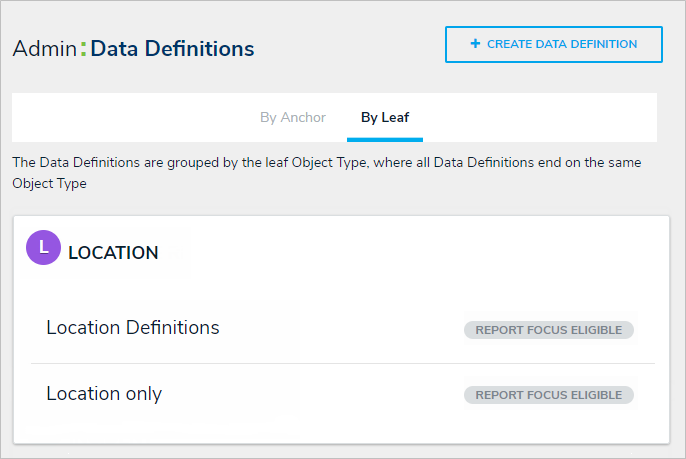686x459 pixels.
Task: Open the Location only data definition
Action: tap(104, 394)
